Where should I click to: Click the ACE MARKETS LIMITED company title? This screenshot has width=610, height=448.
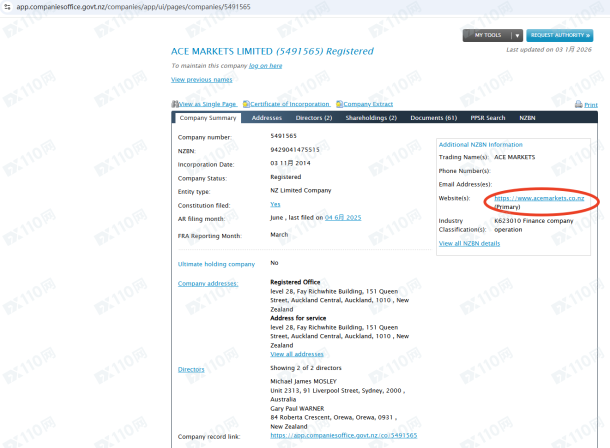222,51
